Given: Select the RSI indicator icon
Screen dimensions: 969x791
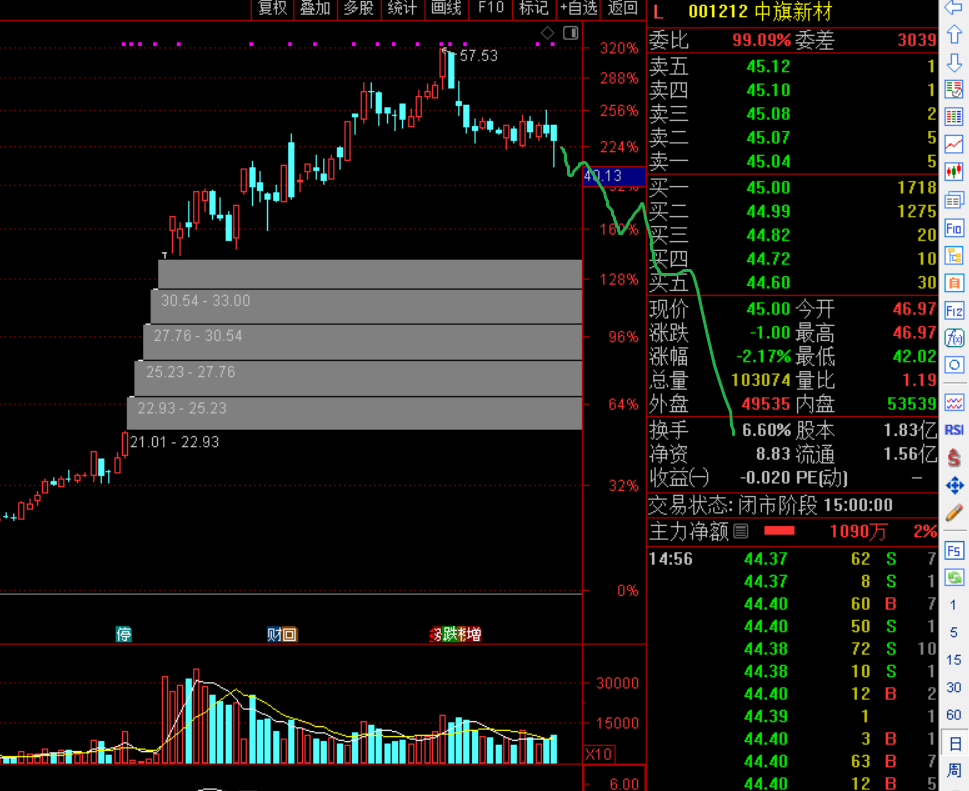Looking at the screenshot, I should click(954, 430).
